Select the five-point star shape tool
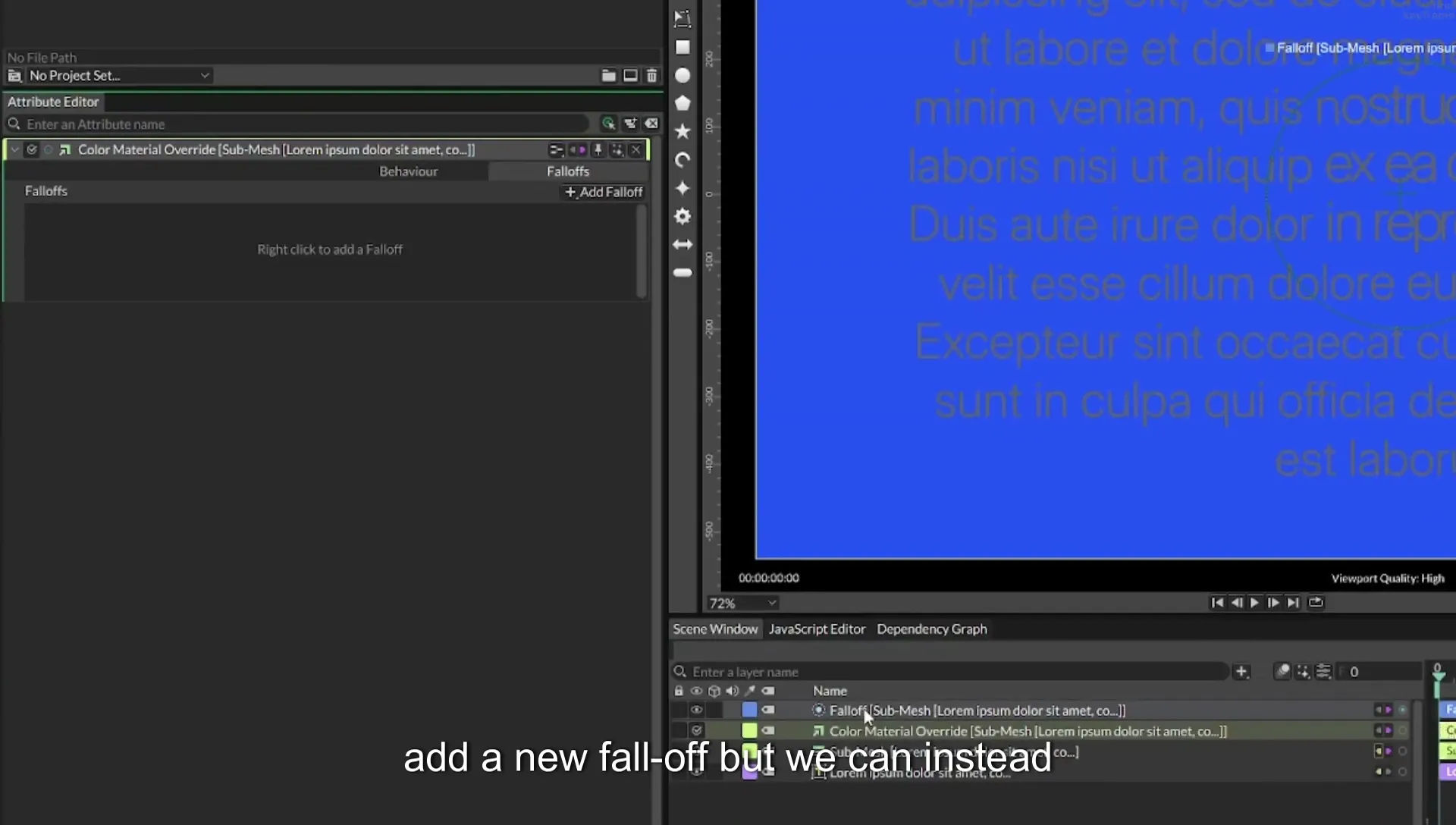The width and height of the screenshot is (1456, 825). coord(682,131)
